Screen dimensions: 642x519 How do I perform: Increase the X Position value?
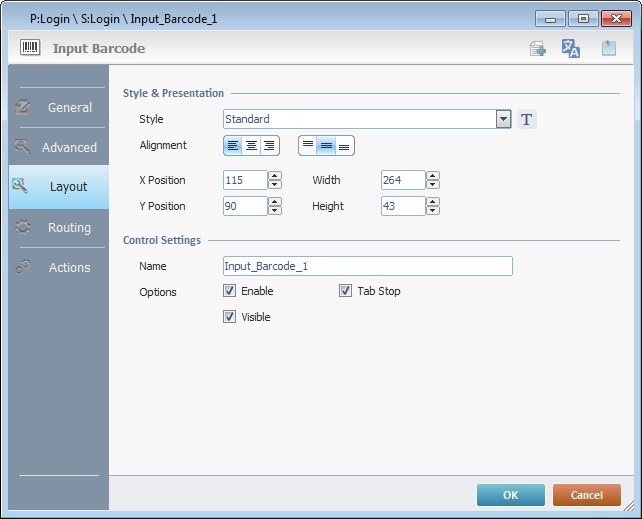click(275, 176)
